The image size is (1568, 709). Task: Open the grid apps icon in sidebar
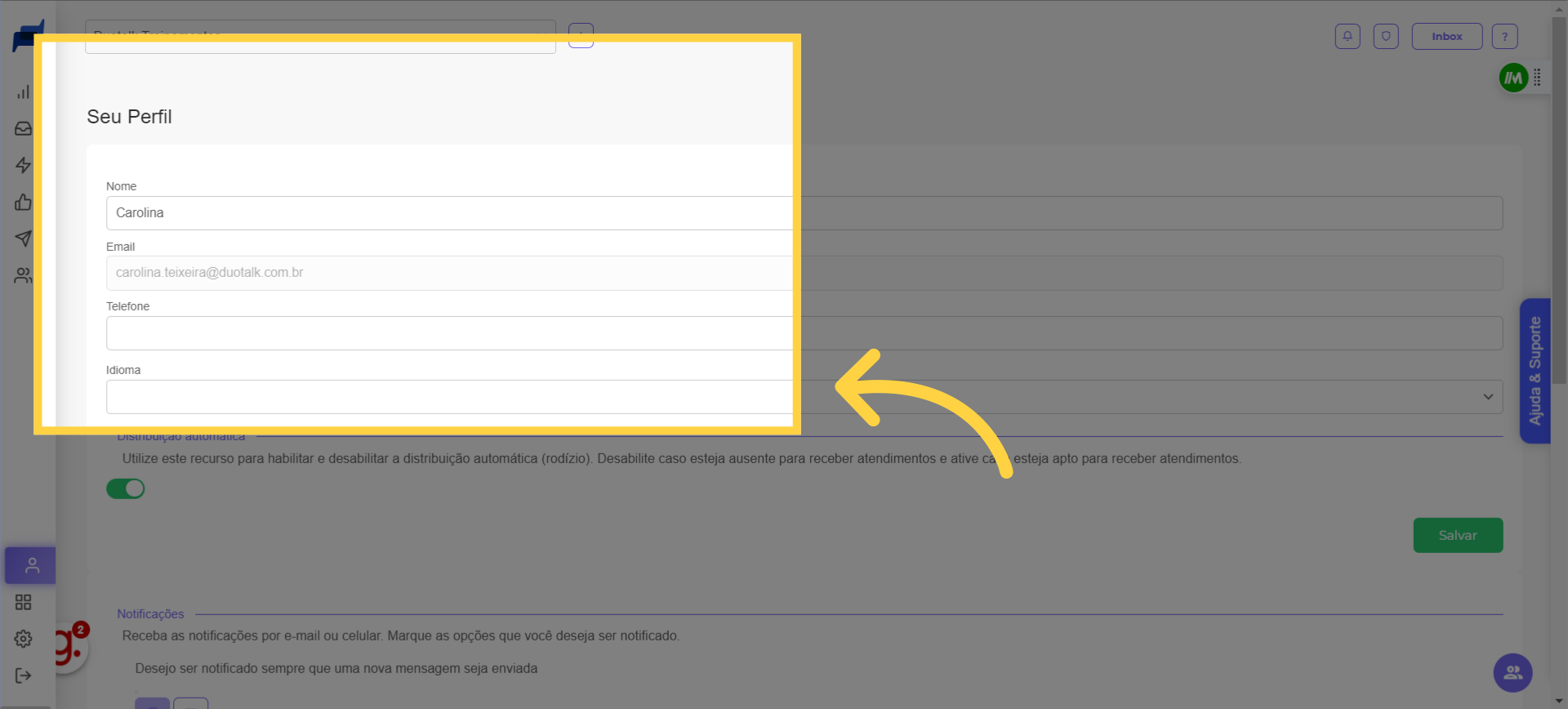tap(23, 602)
